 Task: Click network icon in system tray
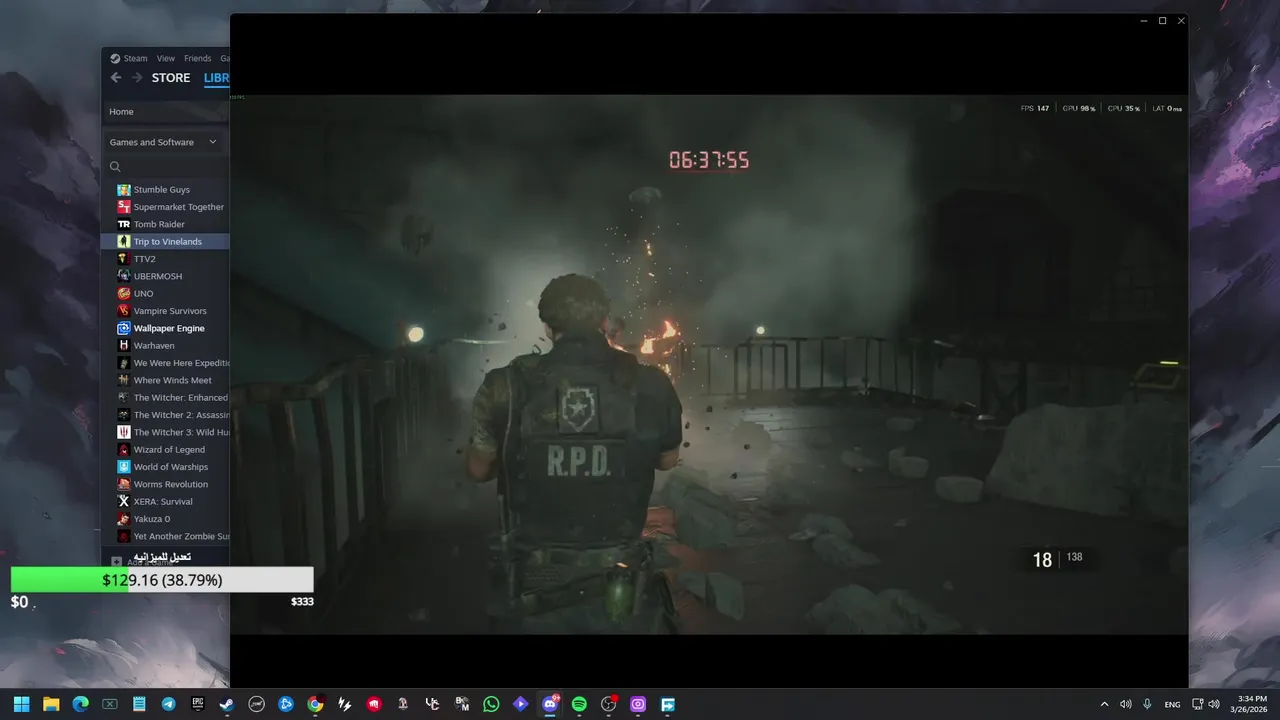coord(1197,704)
